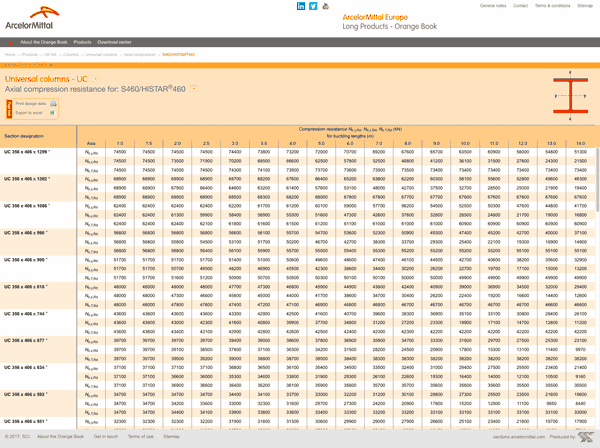
Task: Open Terms & conditions at the top
Action: coord(553,6)
